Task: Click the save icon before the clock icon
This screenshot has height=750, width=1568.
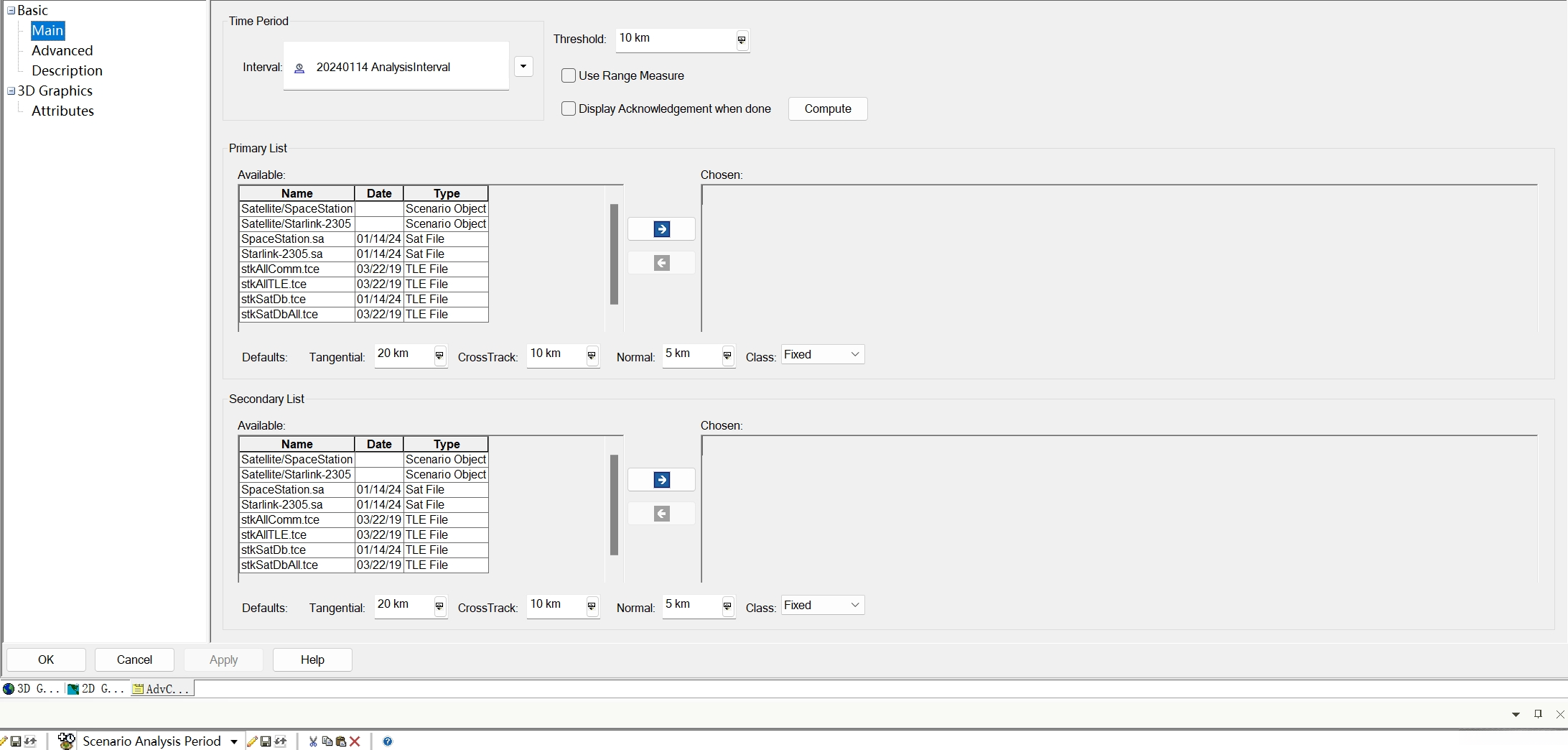Action: point(16,741)
